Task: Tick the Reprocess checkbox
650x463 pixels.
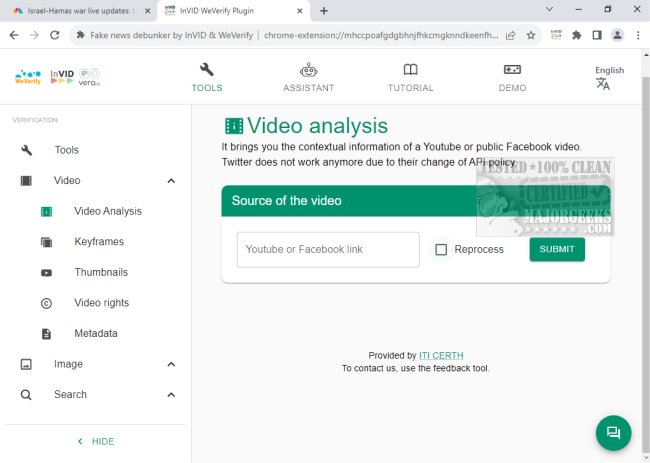Action: pos(441,250)
